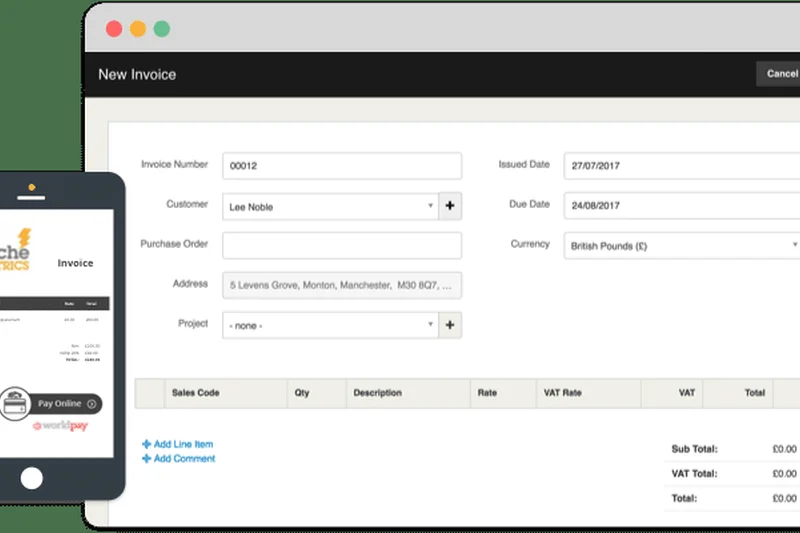Expand the Project dropdown set to none

(x=330, y=325)
